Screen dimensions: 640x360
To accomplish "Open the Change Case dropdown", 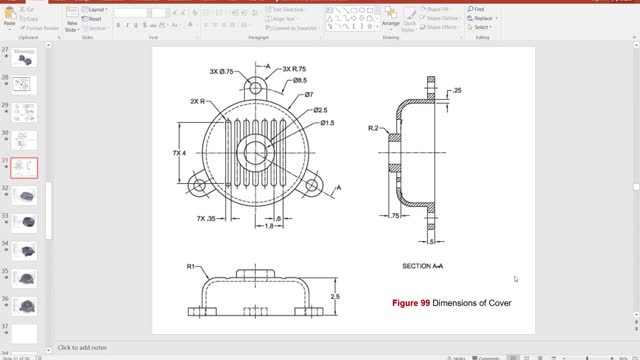I will point(175,25).
